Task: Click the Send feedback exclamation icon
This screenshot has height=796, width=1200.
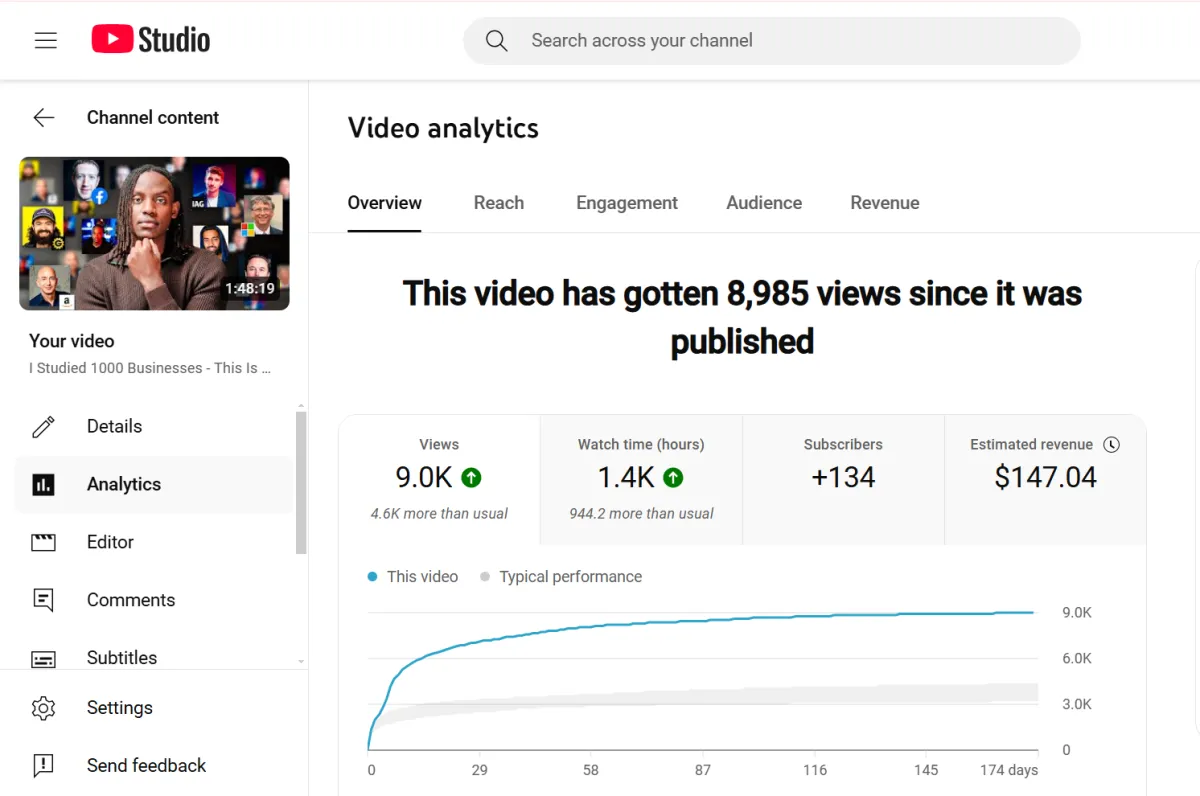Action: pyautogui.click(x=44, y=766)
